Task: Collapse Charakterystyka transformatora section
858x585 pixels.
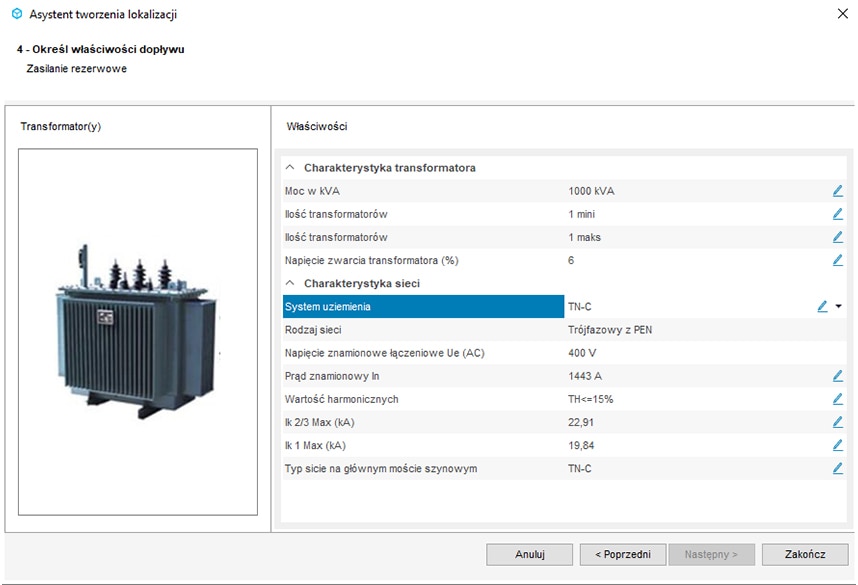Action: (x=290, y=168)
